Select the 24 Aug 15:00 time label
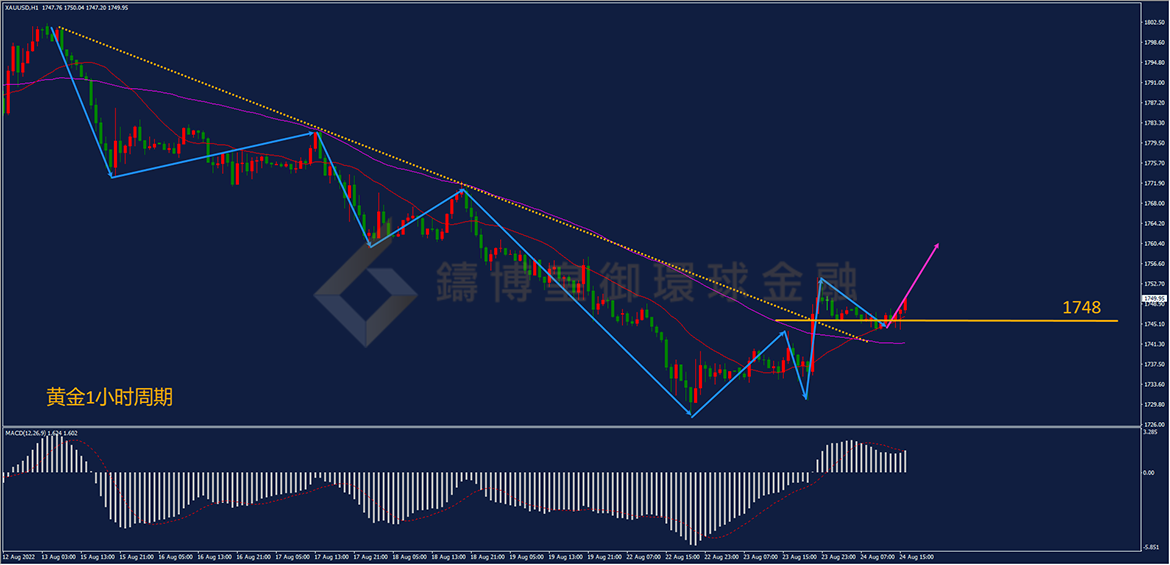Screen dimensions: 1170x565 click(916, 557)
